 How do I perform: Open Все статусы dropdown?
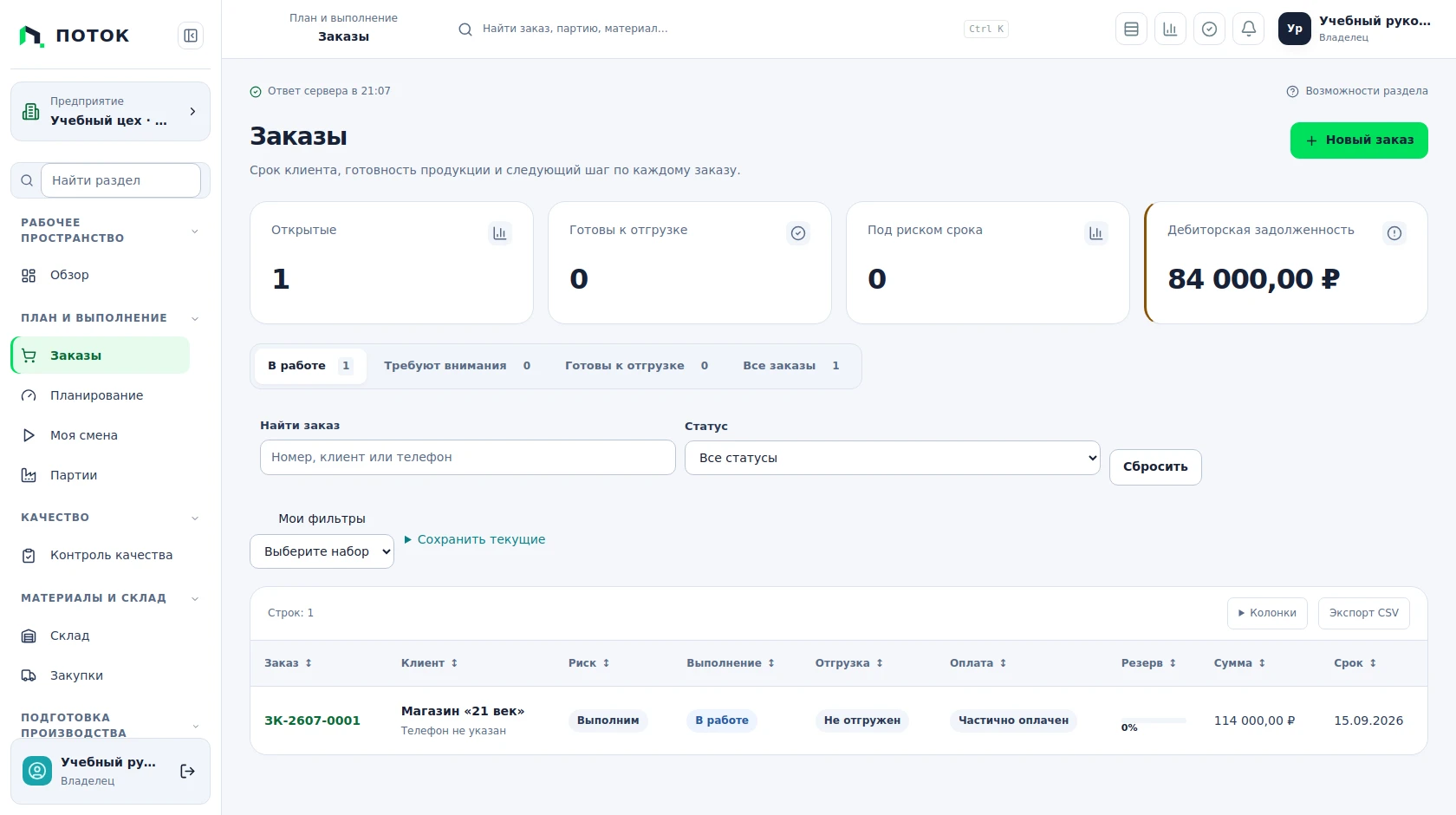coord(892,458)
